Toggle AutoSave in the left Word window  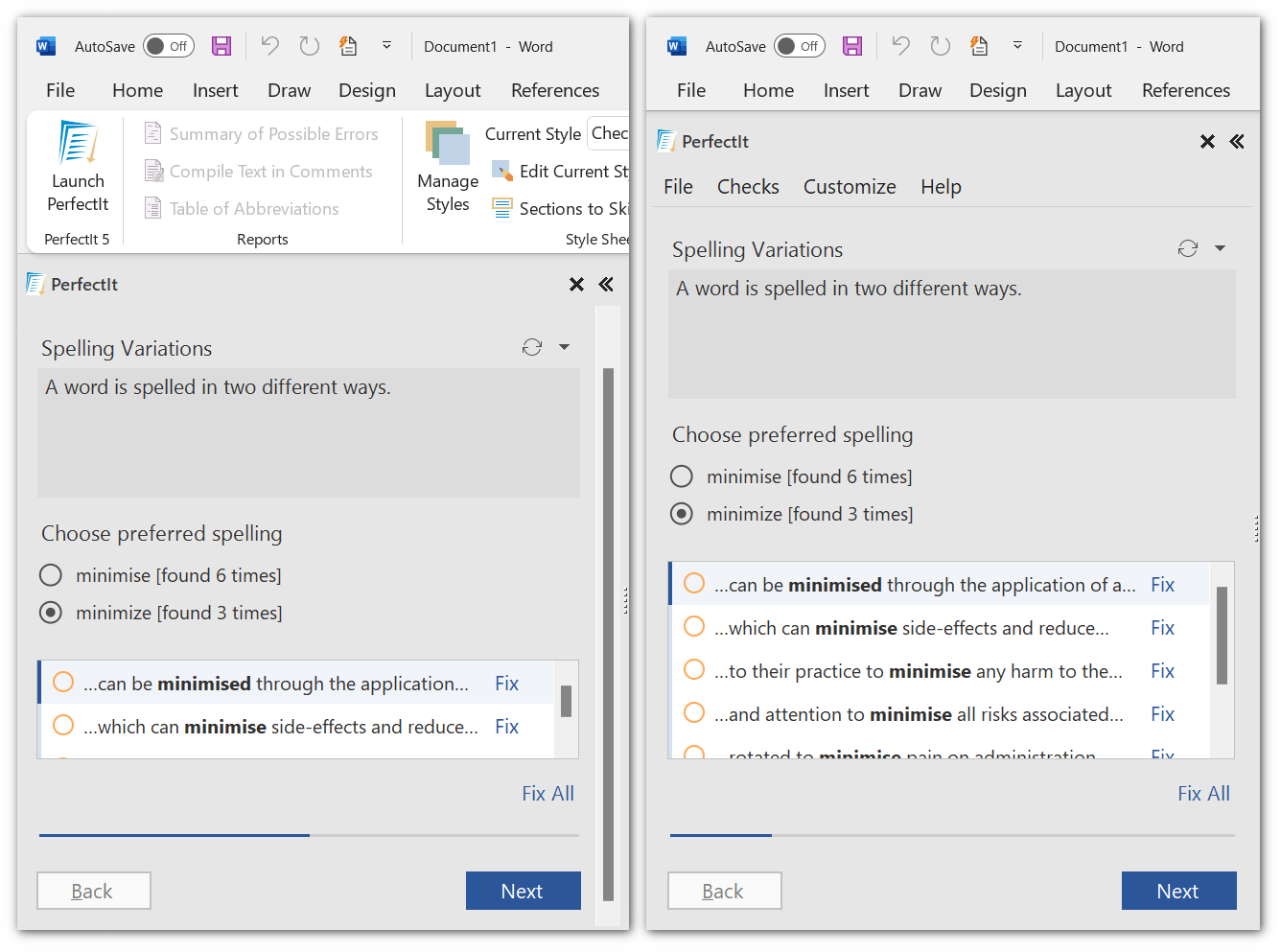[x=169, y=46]
